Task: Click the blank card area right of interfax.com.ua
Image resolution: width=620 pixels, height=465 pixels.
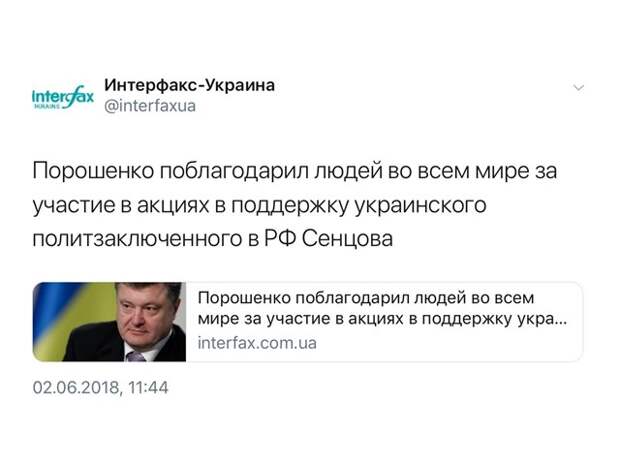Action: (447, 343)
